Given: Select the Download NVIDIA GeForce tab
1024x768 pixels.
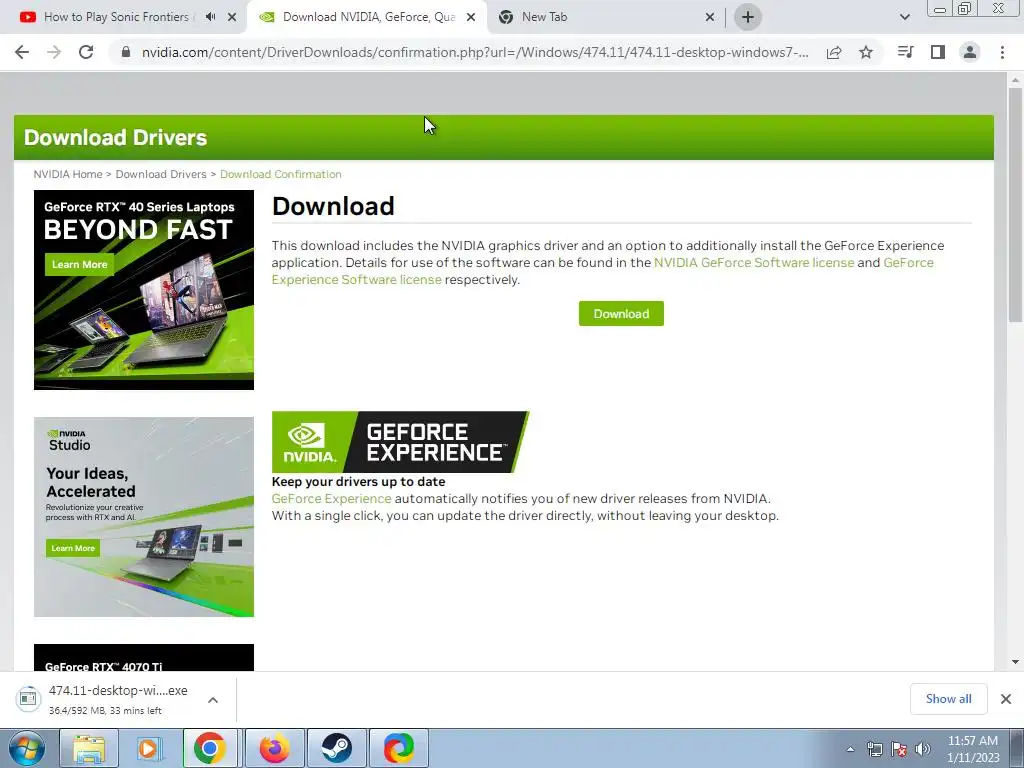Looking at the screenshot, I should click(x=369, y=17).
